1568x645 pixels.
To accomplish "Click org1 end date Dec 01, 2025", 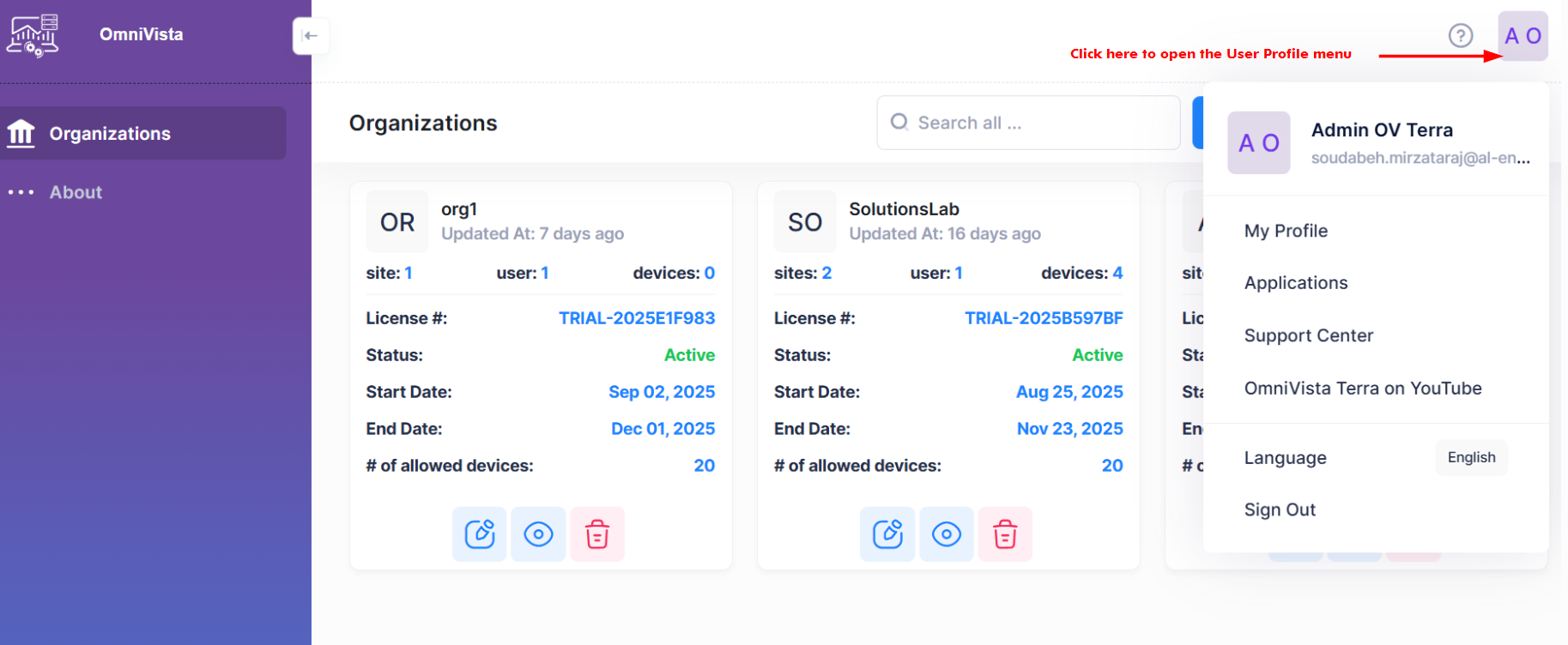I will coord(663,429).
